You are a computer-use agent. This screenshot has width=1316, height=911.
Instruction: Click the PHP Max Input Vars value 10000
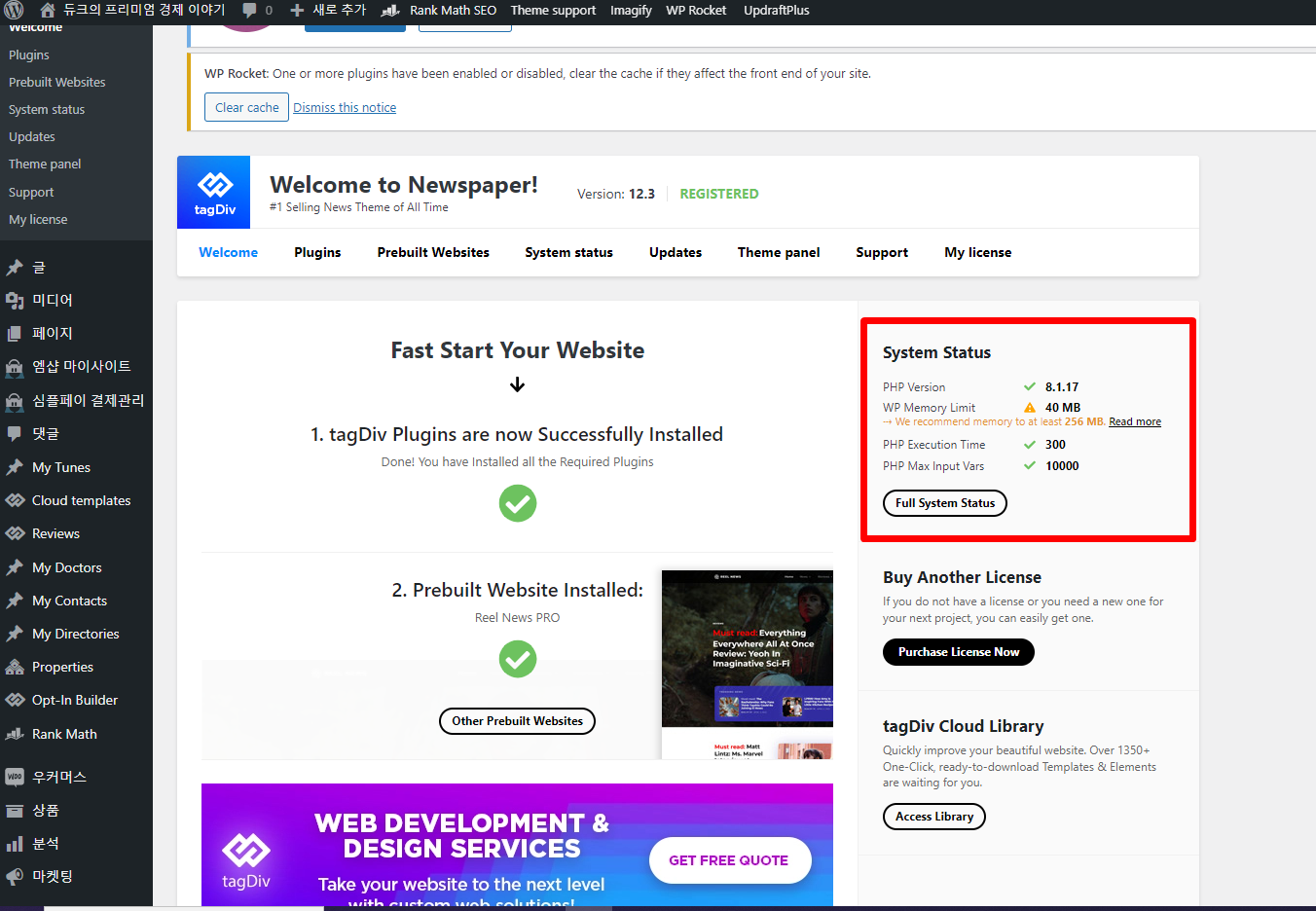click(1062, 466)
